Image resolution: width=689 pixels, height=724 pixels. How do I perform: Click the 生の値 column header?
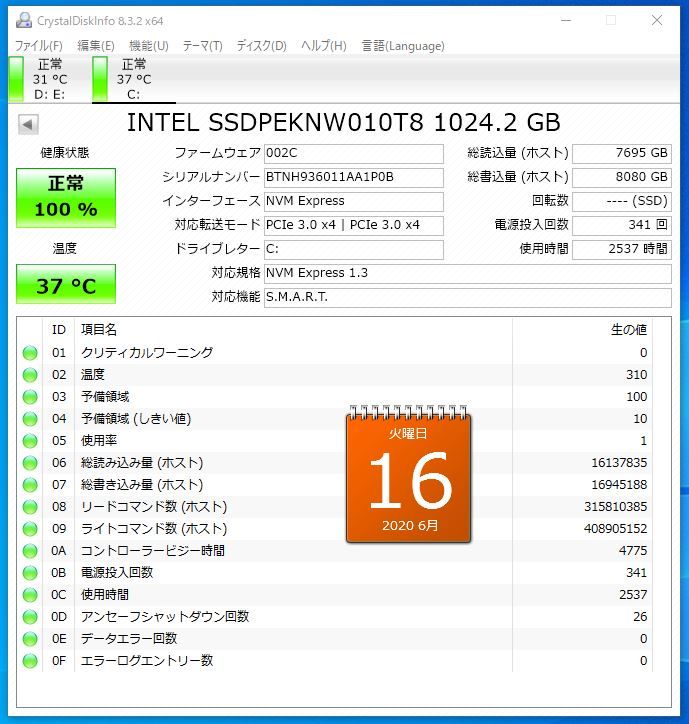628,330
